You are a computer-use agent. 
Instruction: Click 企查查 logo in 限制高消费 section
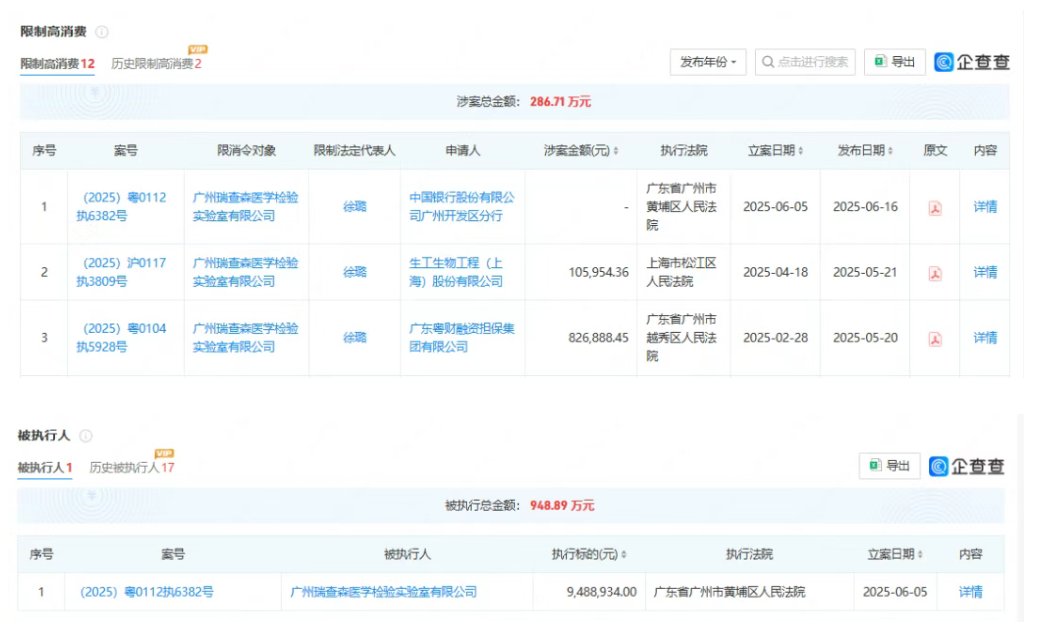pos(972,62)
